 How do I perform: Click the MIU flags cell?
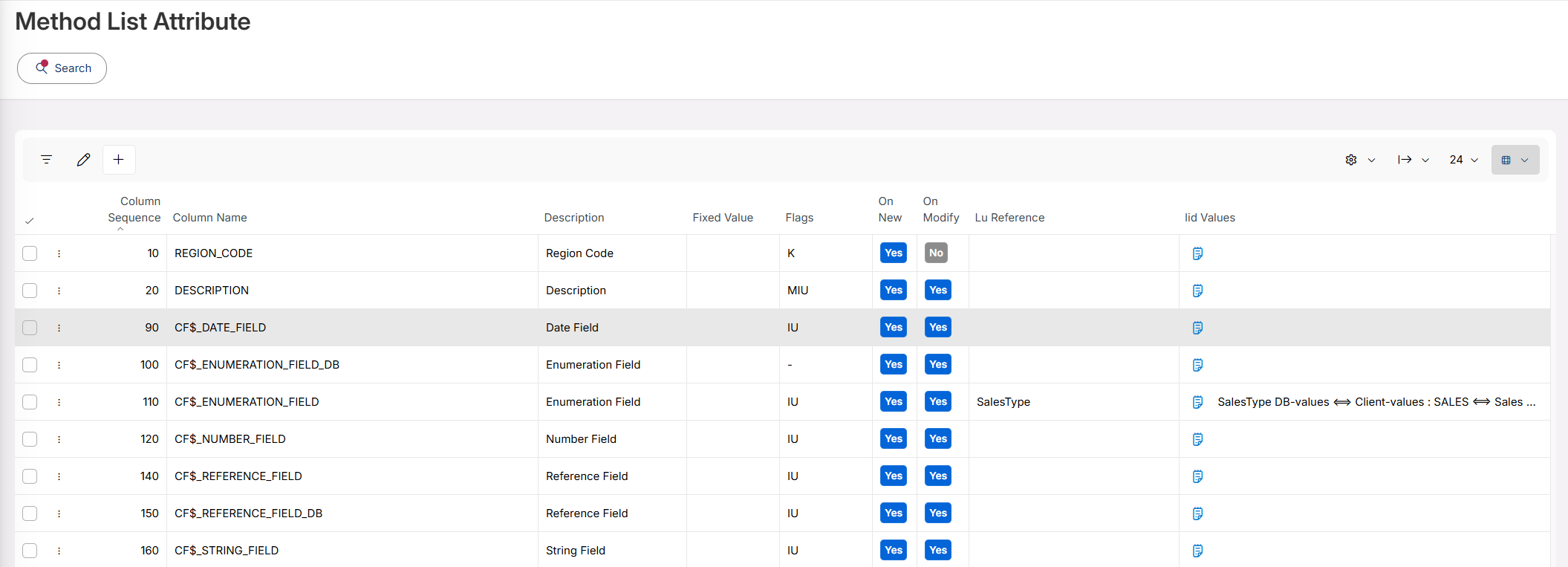826,291
